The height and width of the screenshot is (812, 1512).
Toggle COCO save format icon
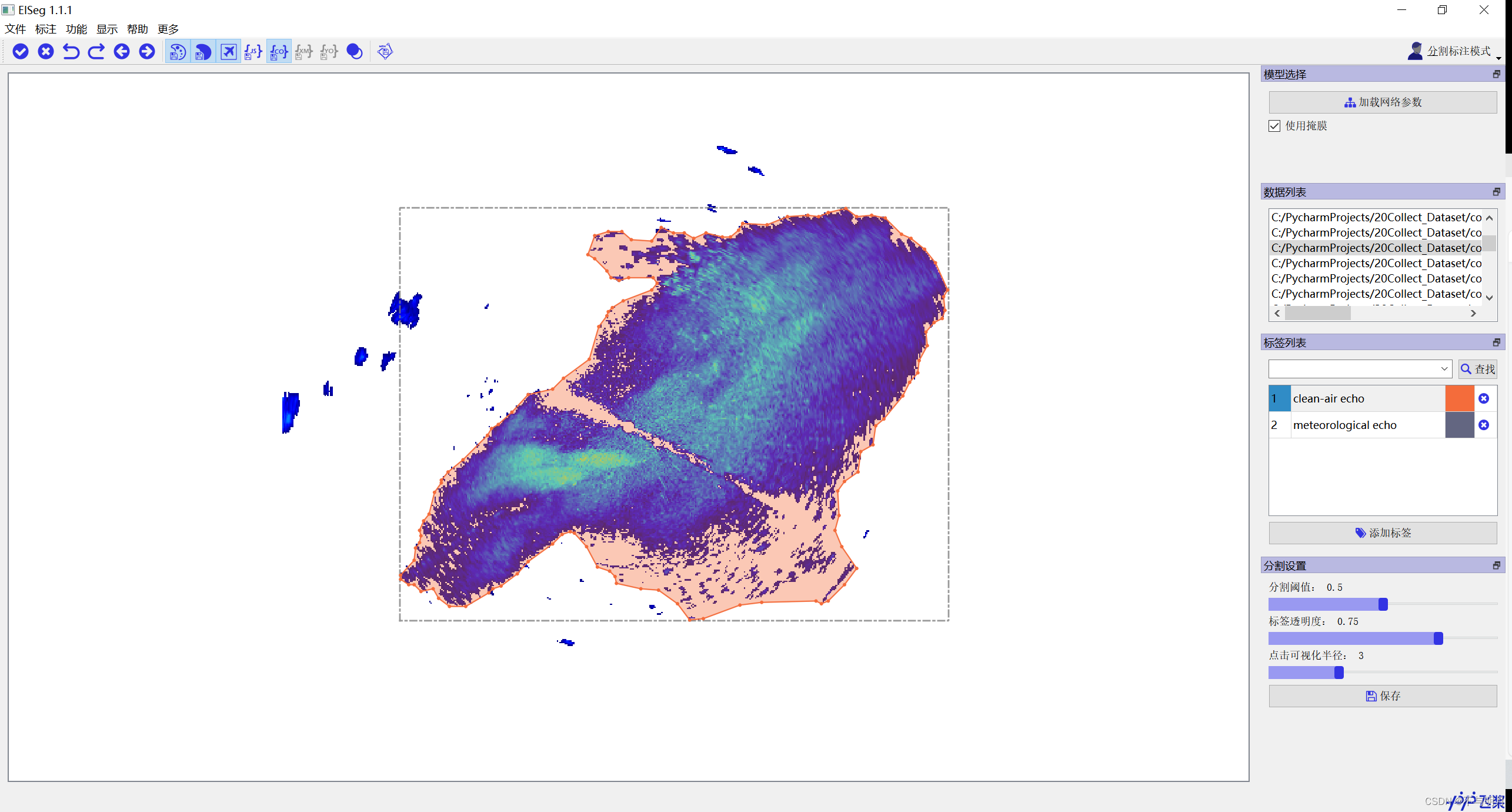[279, 52]
